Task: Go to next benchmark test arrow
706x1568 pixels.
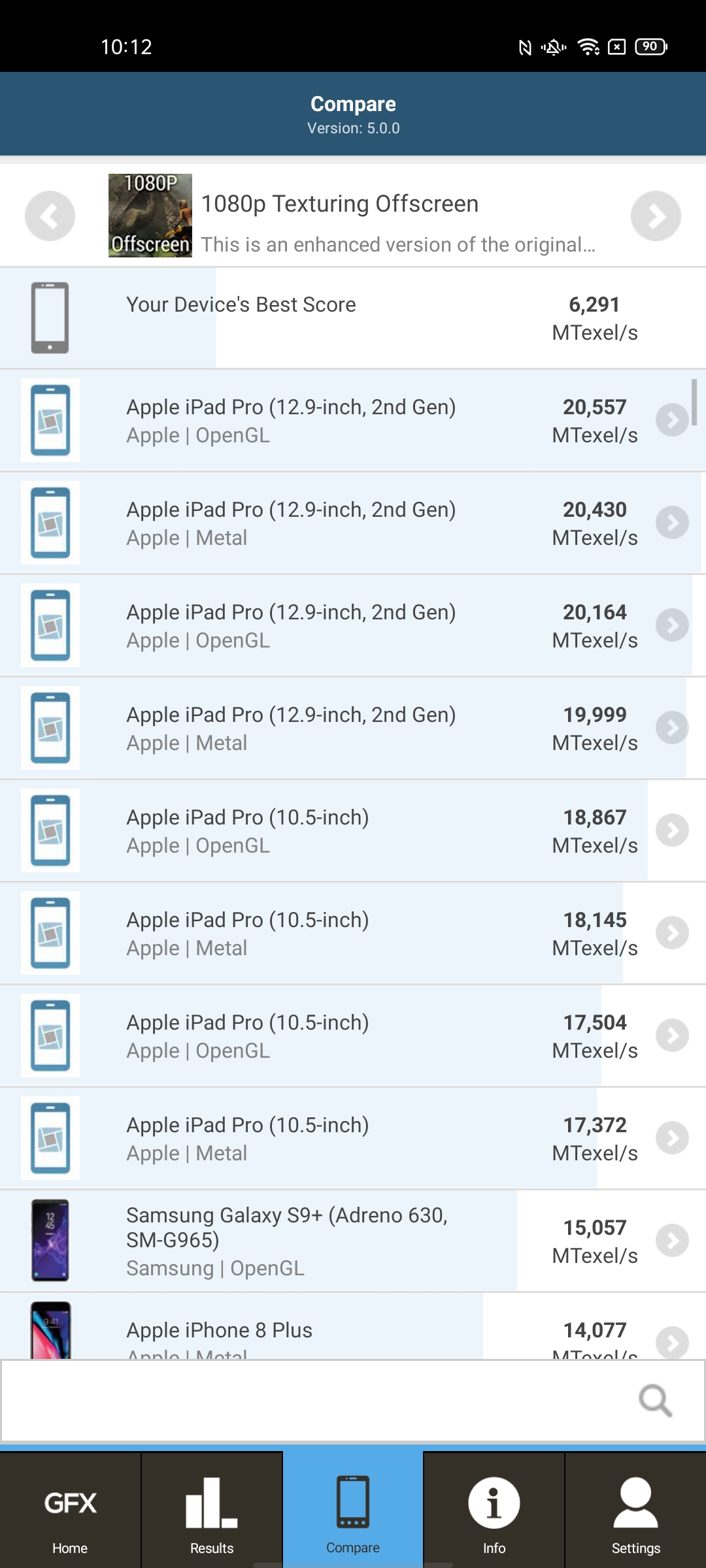Action: (656, 216)
